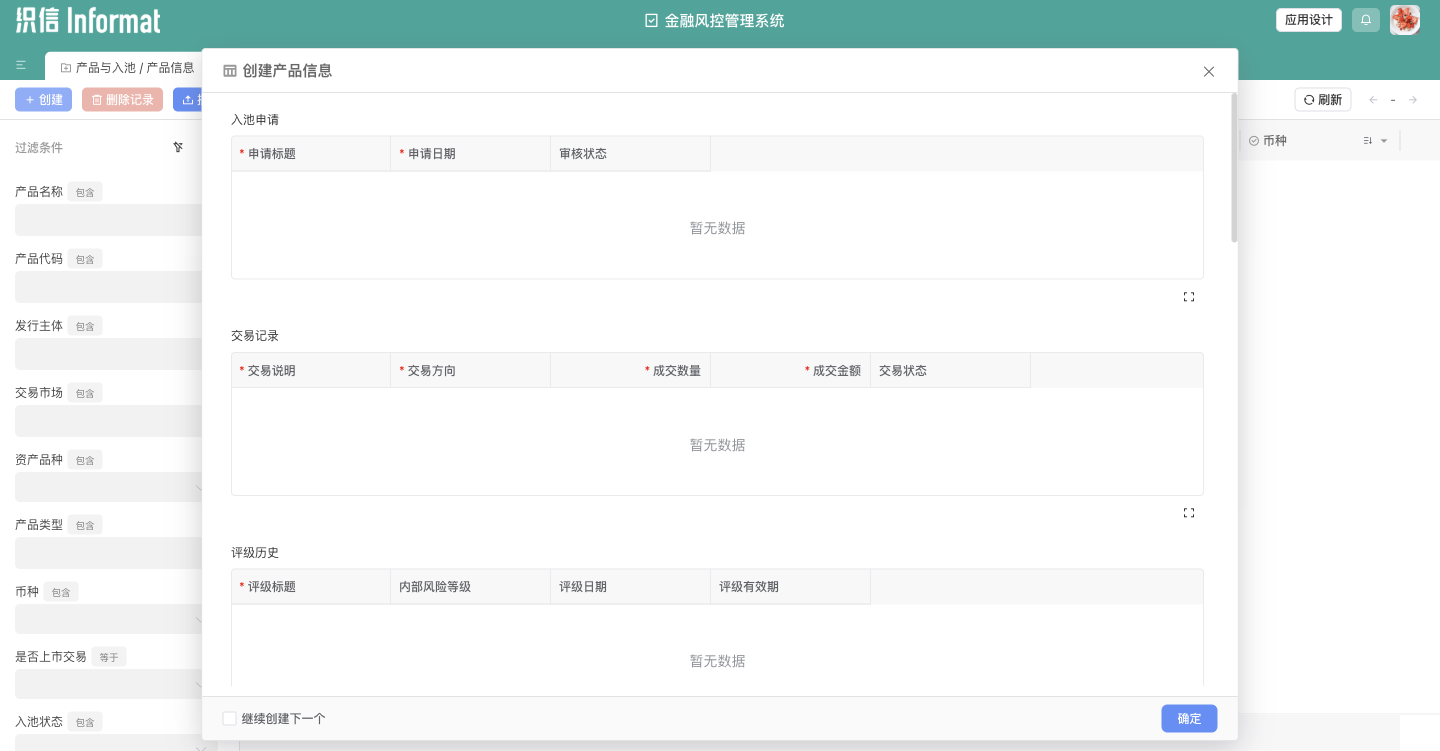Click the 交易方向 column header
Screen dimensions: 1440x751
click(x=471, y=371)
